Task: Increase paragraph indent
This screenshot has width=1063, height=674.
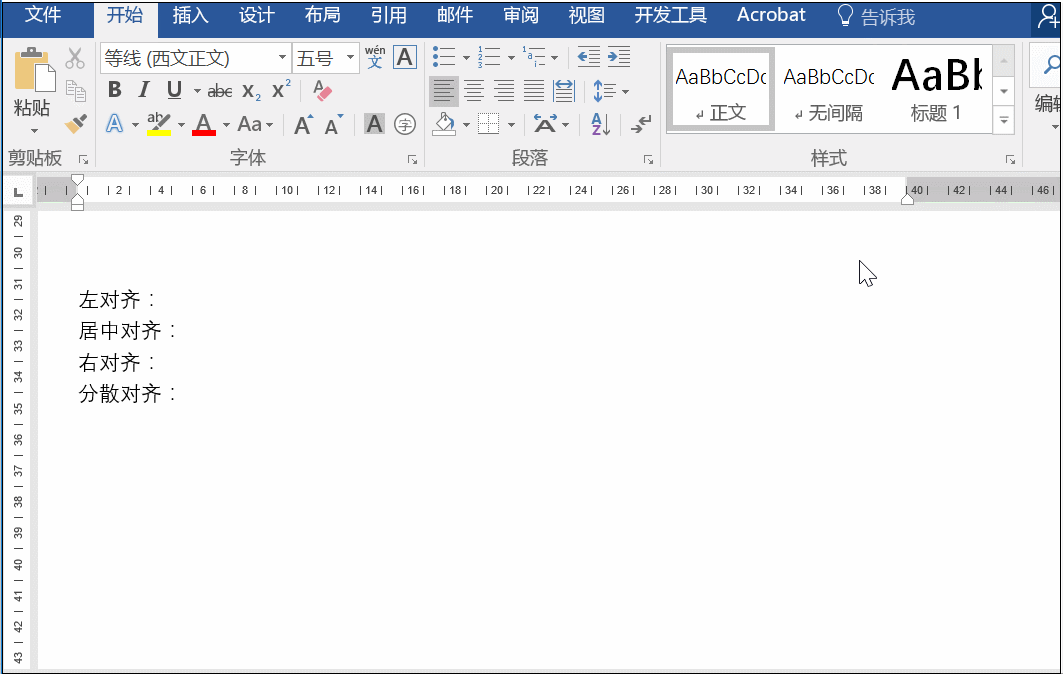Action: (x=618, y=57)
